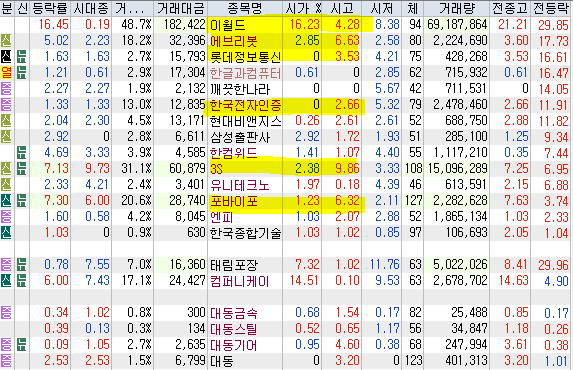The height and width of the screenshot is (370, 573).
Task: Click the 증 icon in the 엔피 row
Action: pyautogui.click(x=6, y=217)
